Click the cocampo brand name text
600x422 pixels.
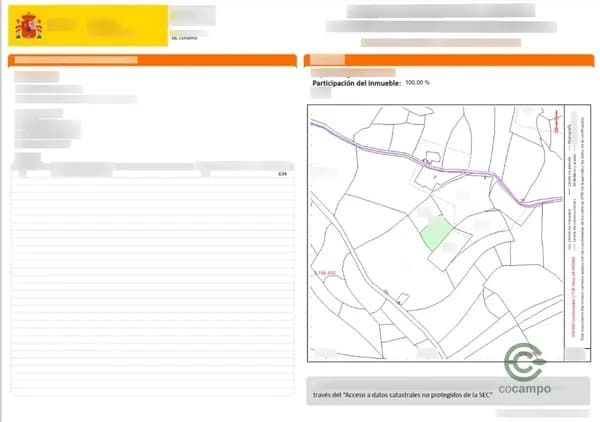pyautogui.click(x=526, y=389)
